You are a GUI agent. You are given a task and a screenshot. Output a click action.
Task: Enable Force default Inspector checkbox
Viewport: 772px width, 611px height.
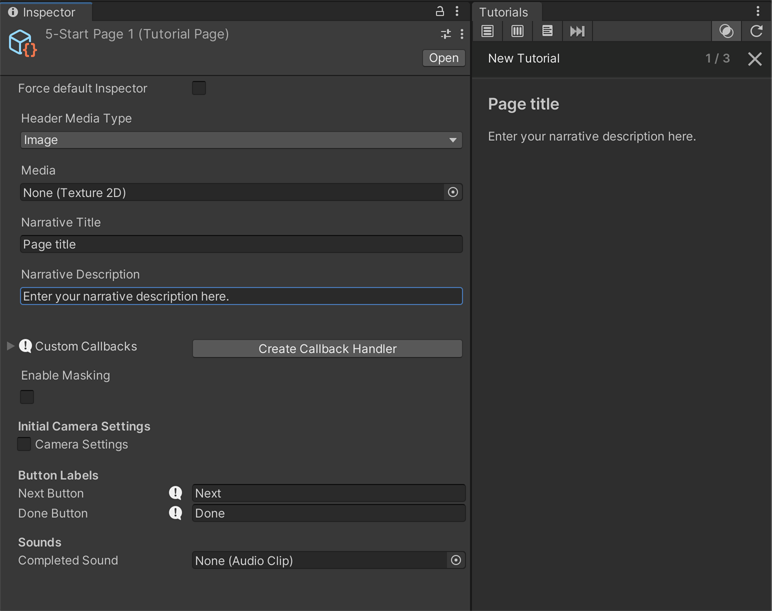point(199,88)
